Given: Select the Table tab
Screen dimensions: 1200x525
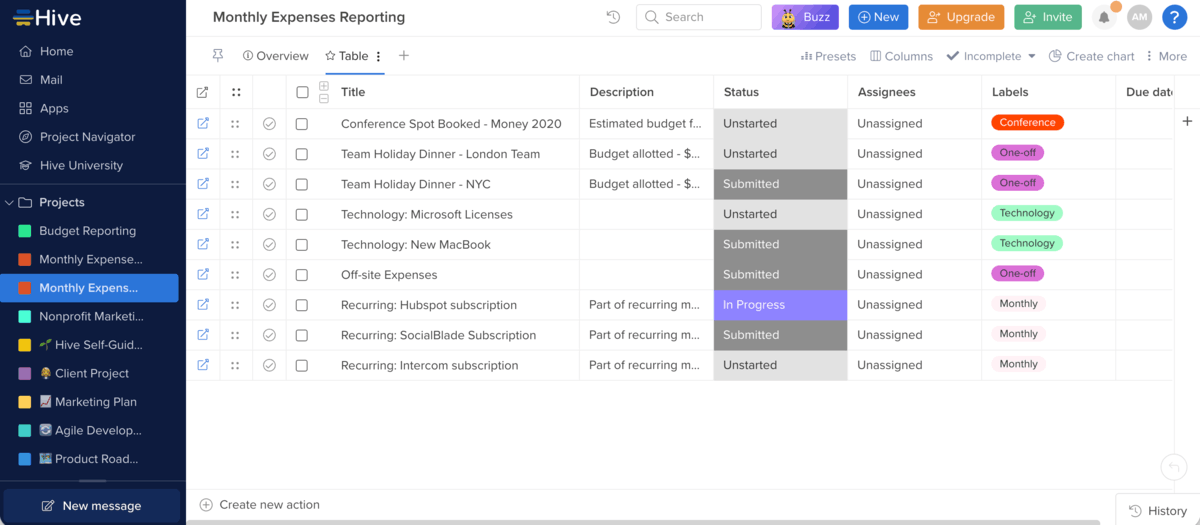Looking at the screenshot, I should pyautogui.click(x=347, y=56).
